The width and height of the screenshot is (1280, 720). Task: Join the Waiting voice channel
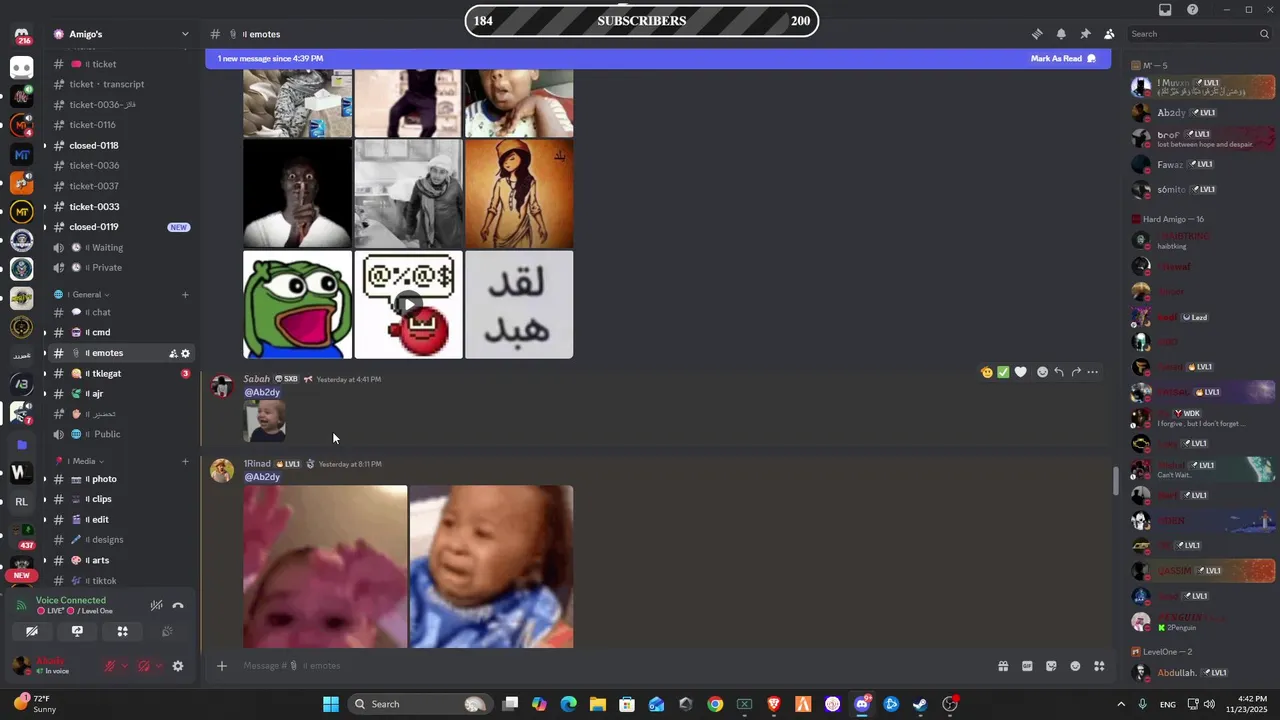(x=121, y=247)
